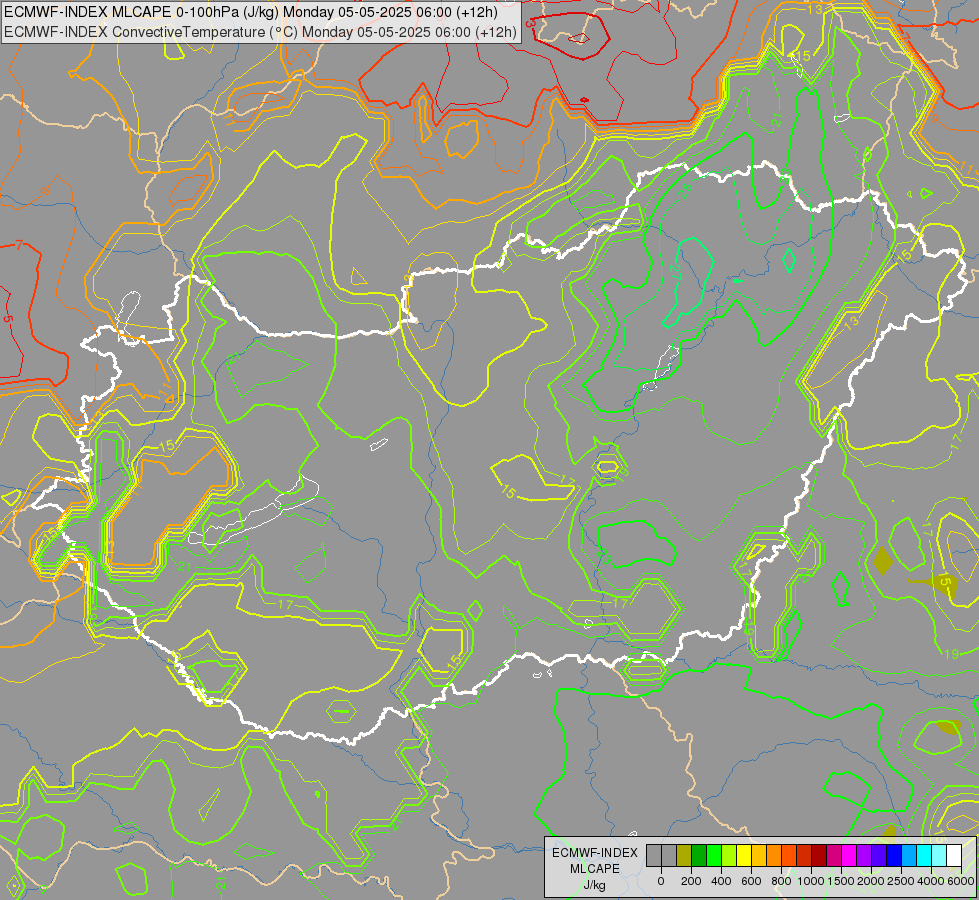Click the legend value label 400
This screenshot has width=979, height=900.
pyautogui.click(x=721, y=881)
